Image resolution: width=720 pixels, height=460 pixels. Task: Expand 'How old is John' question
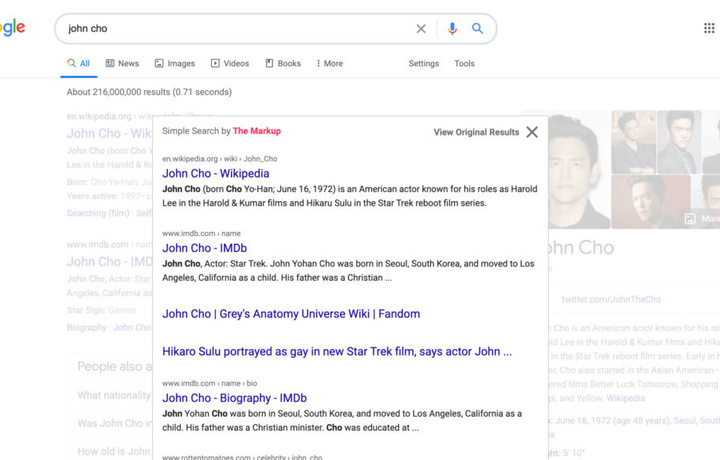[114, 451]
